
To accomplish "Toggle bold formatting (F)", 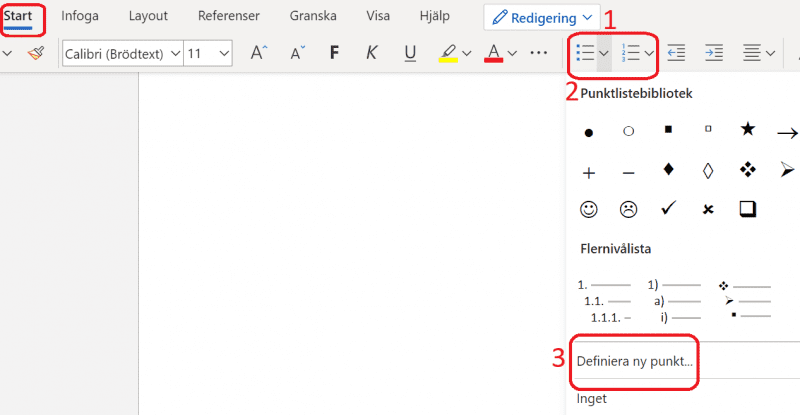I will point(334,53).
